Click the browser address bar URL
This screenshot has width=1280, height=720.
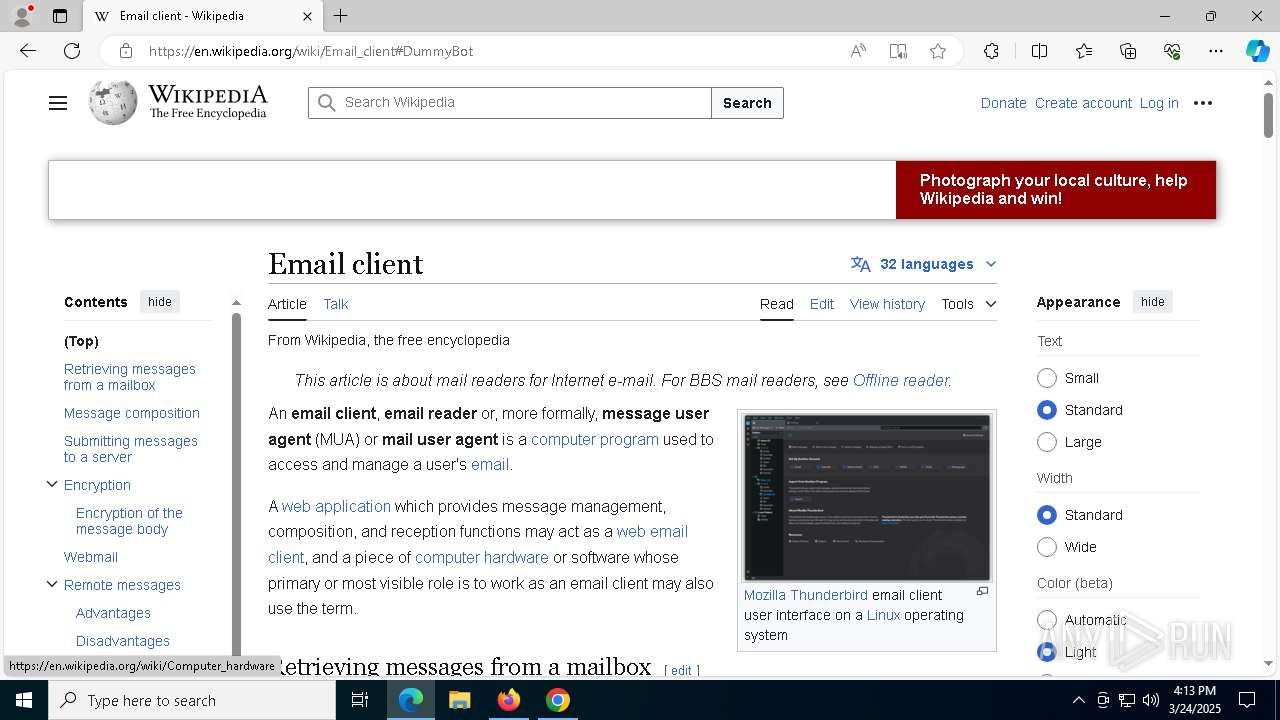[311, 51]
